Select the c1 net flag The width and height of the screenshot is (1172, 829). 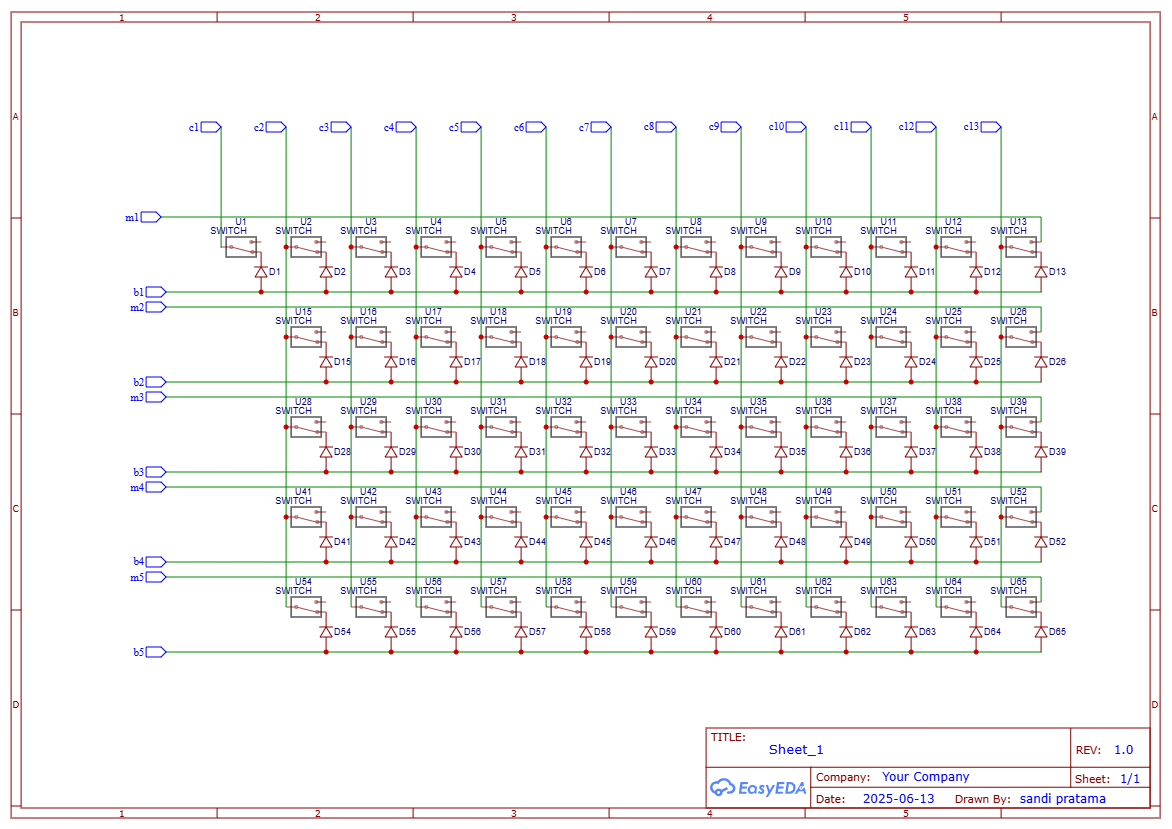click(x=207, y=127)
